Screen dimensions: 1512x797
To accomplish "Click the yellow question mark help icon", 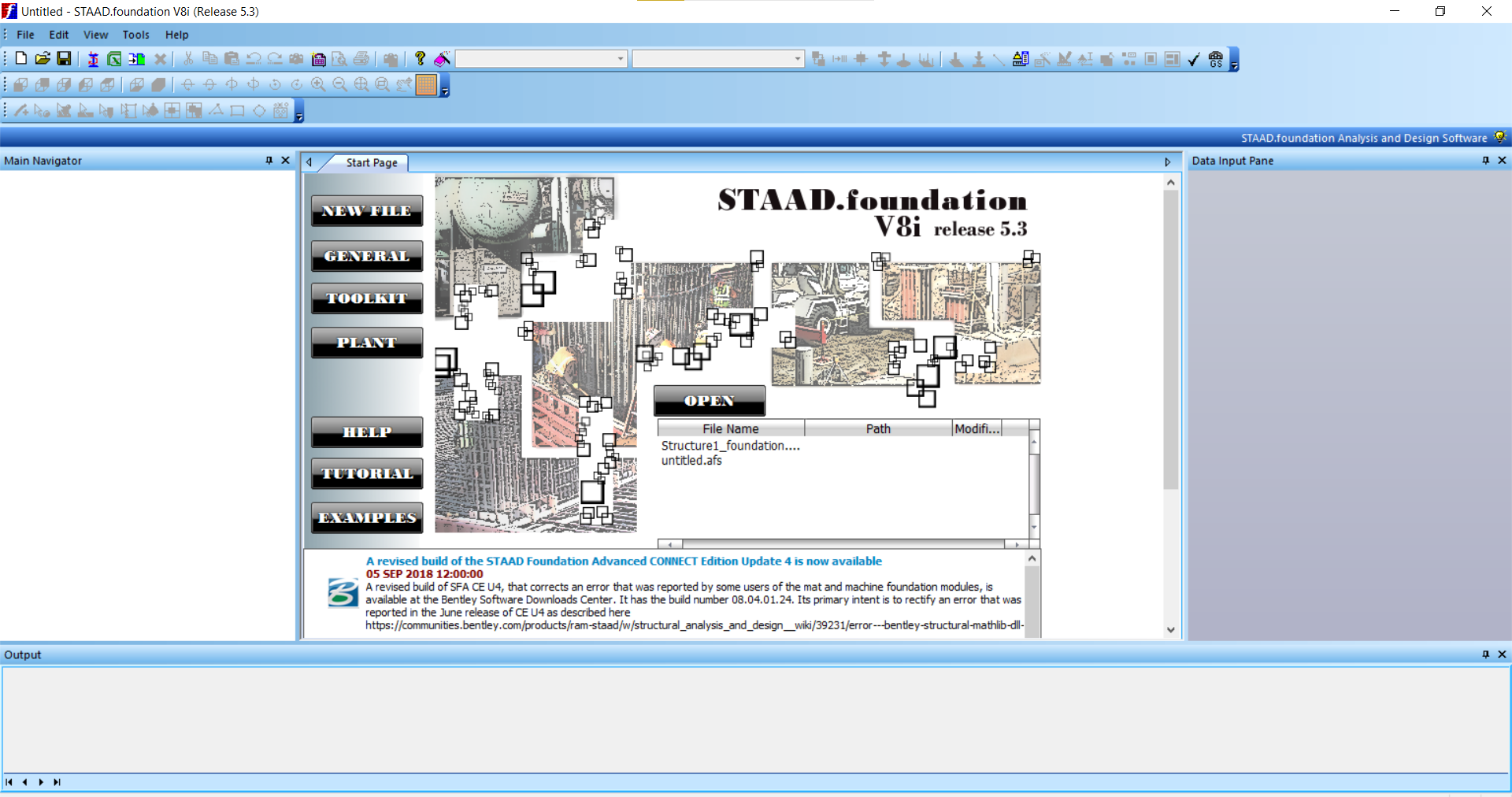I will pyautogui.click(x=420, y=59).
